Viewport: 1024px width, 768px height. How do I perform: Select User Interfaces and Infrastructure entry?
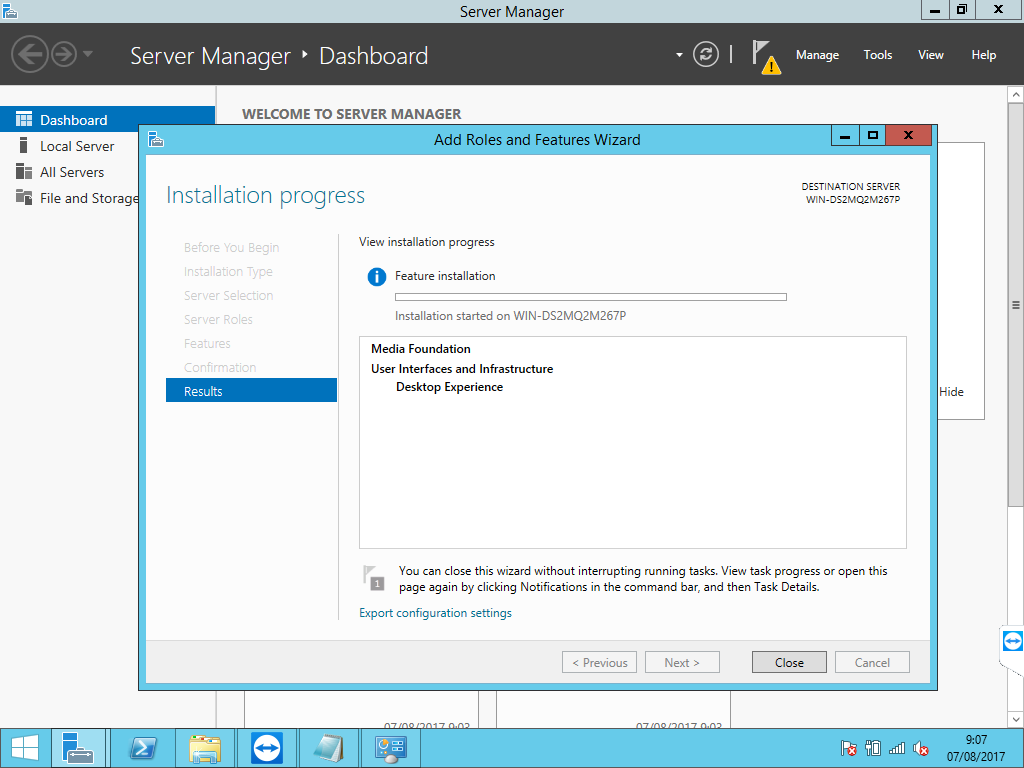(x=462, y=369)
